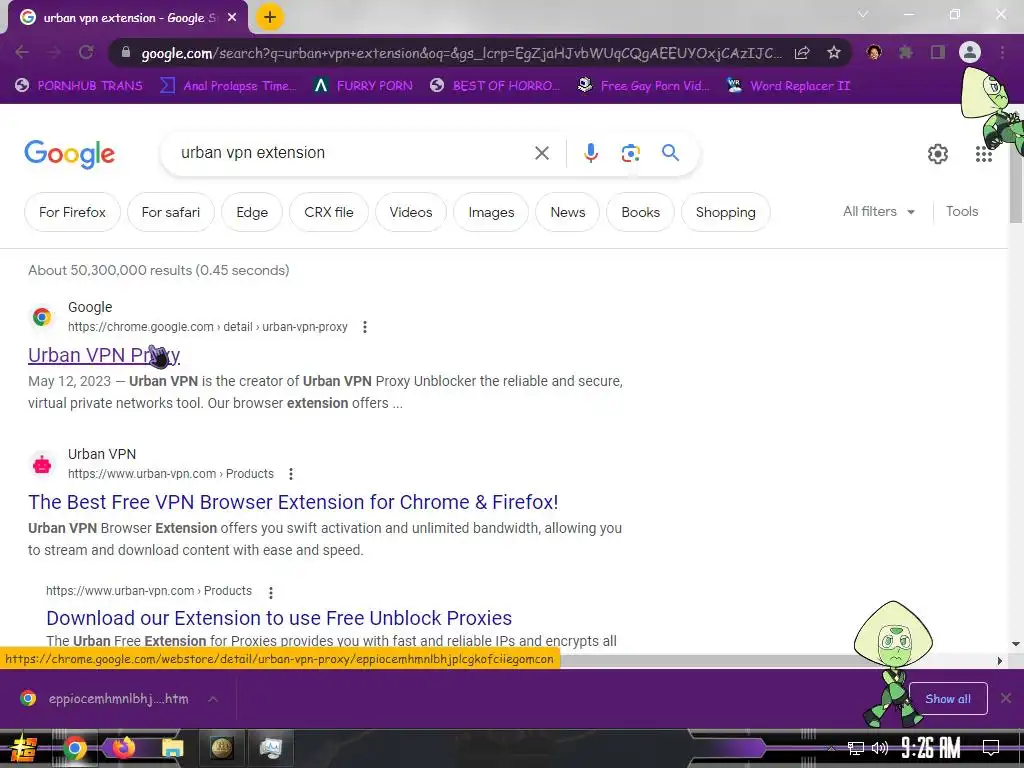
Task: Open the Urban VPN Proxy result
Action: [x=104, y=355]
